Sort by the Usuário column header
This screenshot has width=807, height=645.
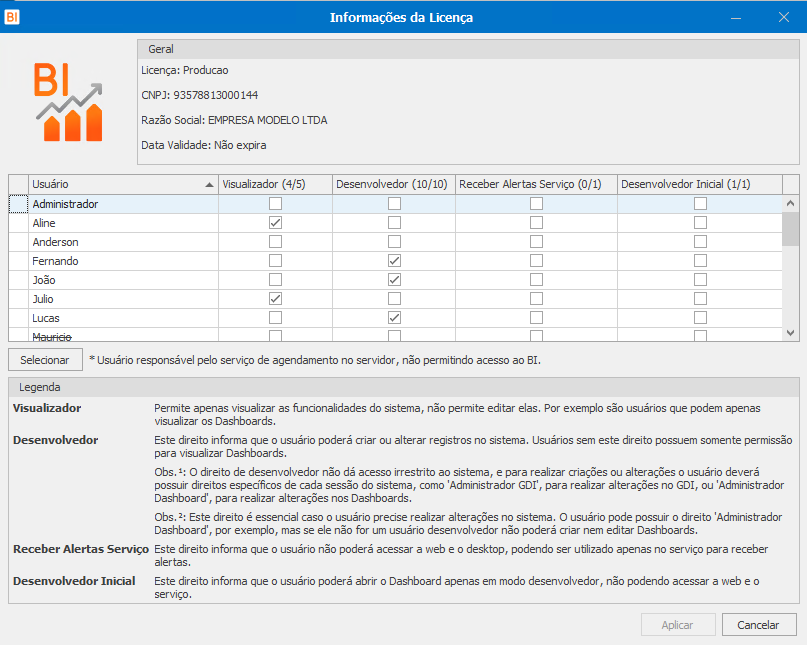(x=124, y=184)
